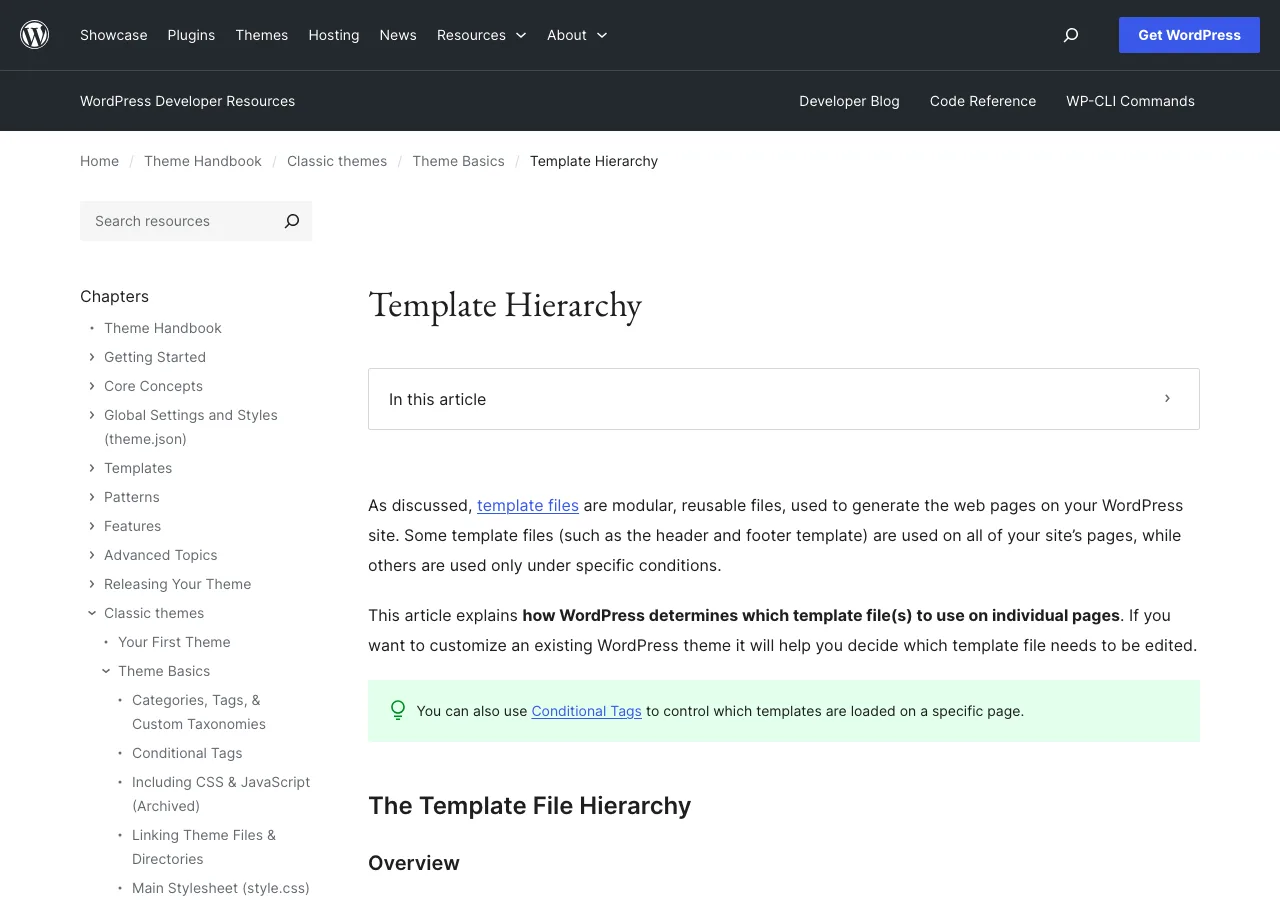Expand Global Settings and Styles chapter
The image size is (1280, 900).
[x=92, y=415]
